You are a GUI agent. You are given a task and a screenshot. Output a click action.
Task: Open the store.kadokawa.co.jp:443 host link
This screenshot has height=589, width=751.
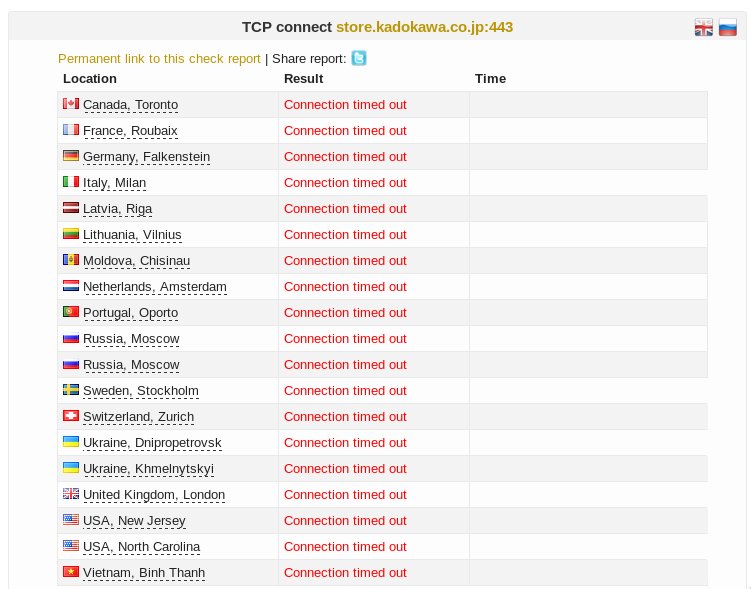coord(424,27)
